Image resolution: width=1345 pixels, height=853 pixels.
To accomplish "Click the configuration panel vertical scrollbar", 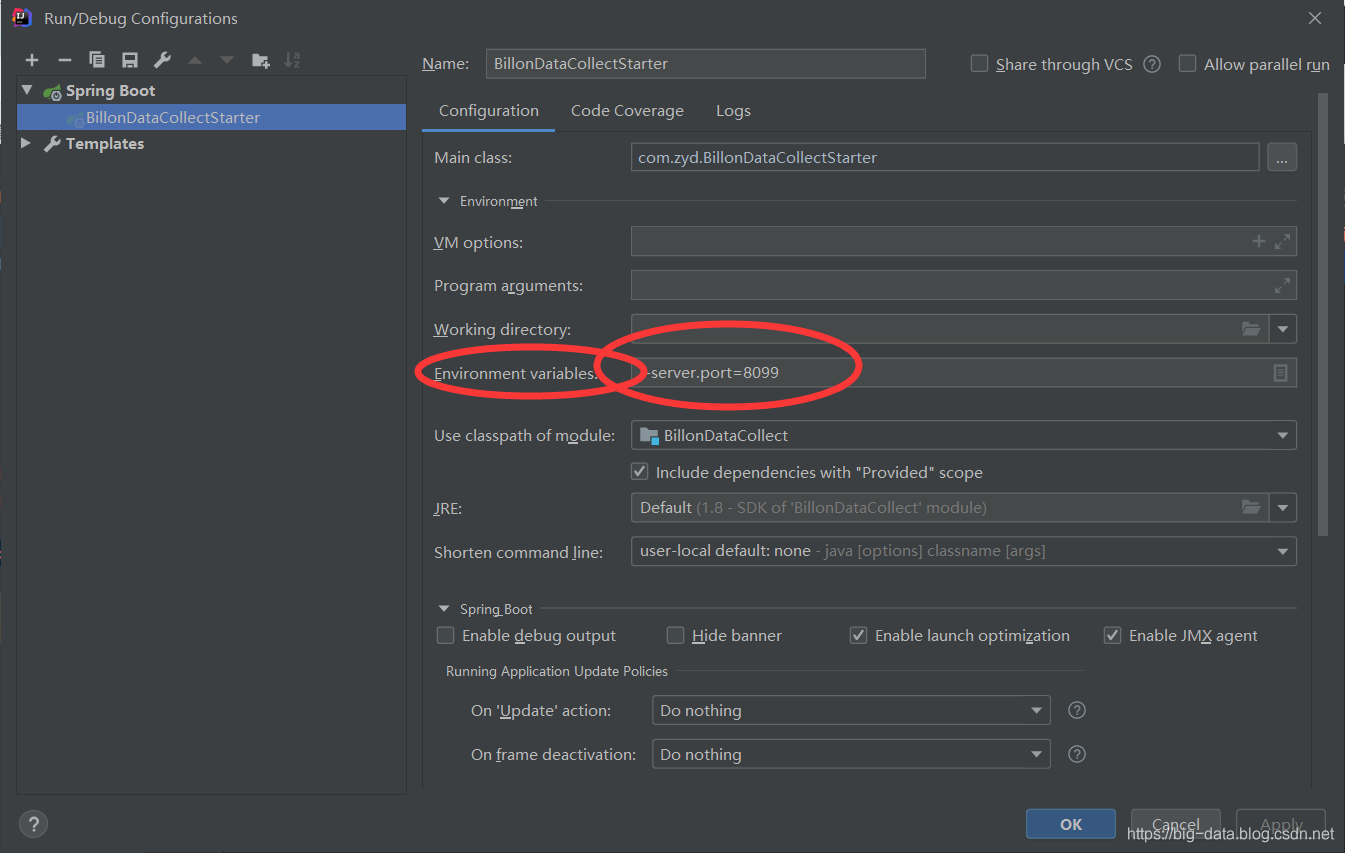I will point(1323,315).
